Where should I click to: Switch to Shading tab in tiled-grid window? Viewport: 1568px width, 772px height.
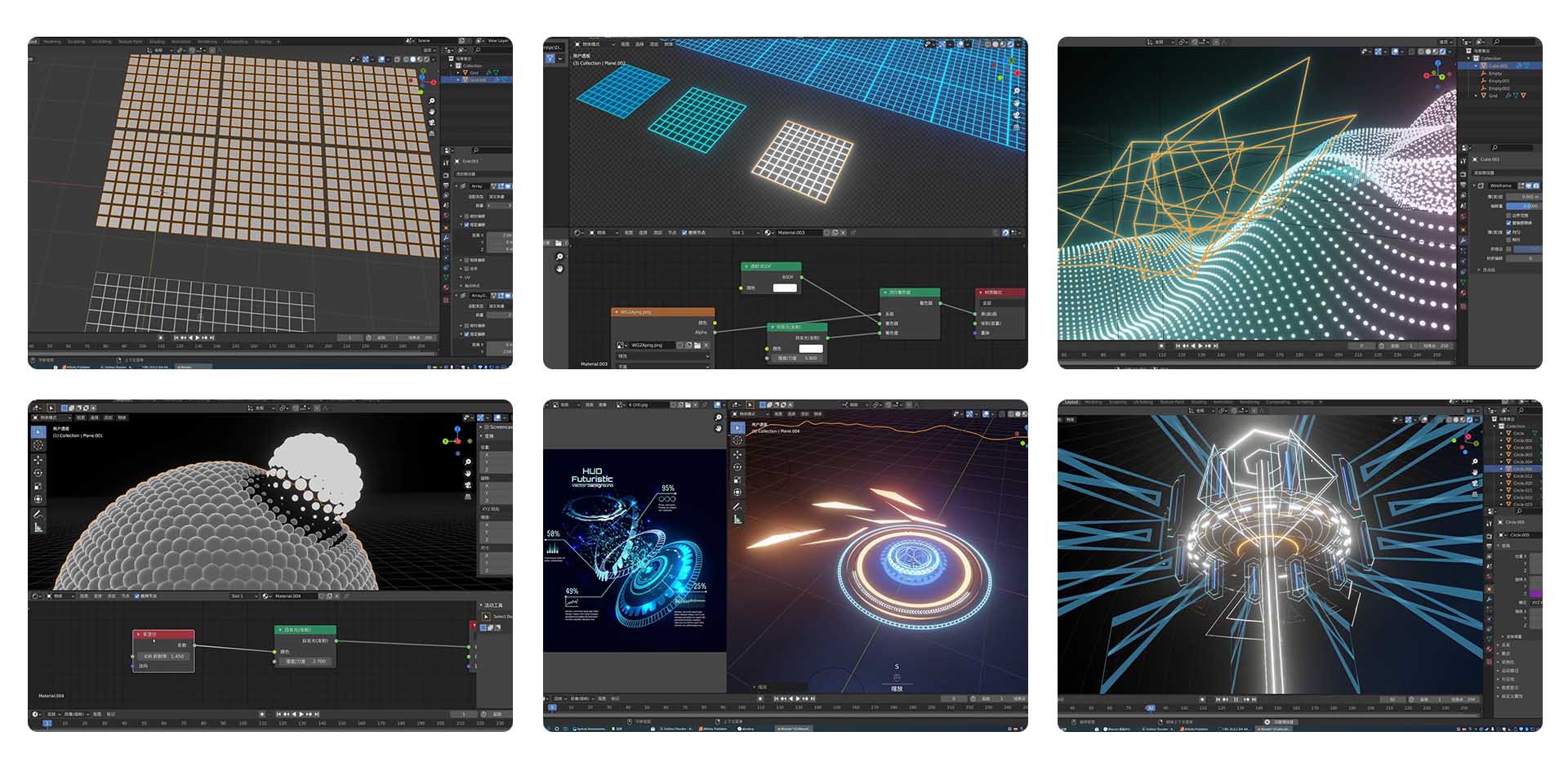(157, 42)
